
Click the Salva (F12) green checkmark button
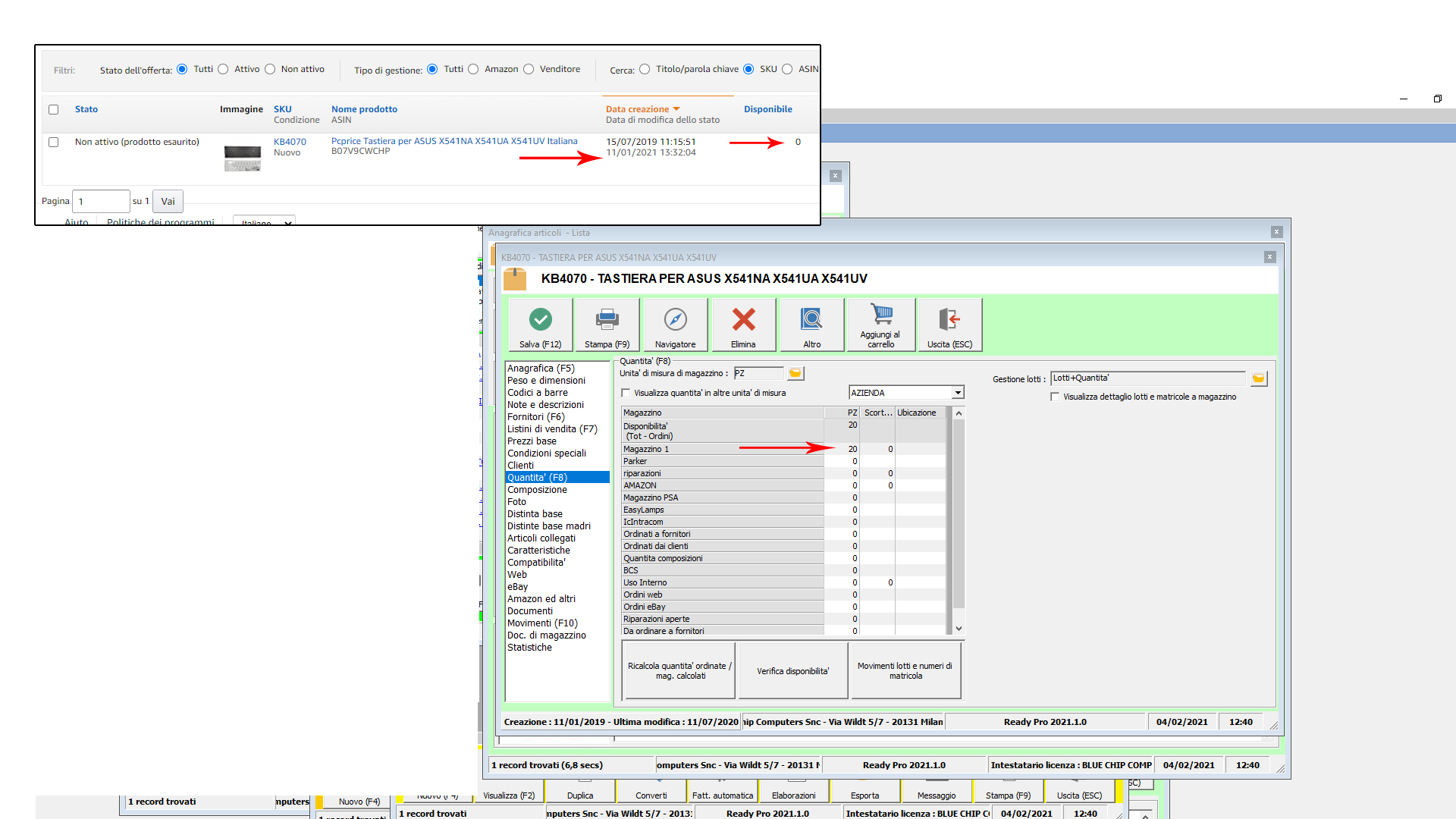coord(541,325)
